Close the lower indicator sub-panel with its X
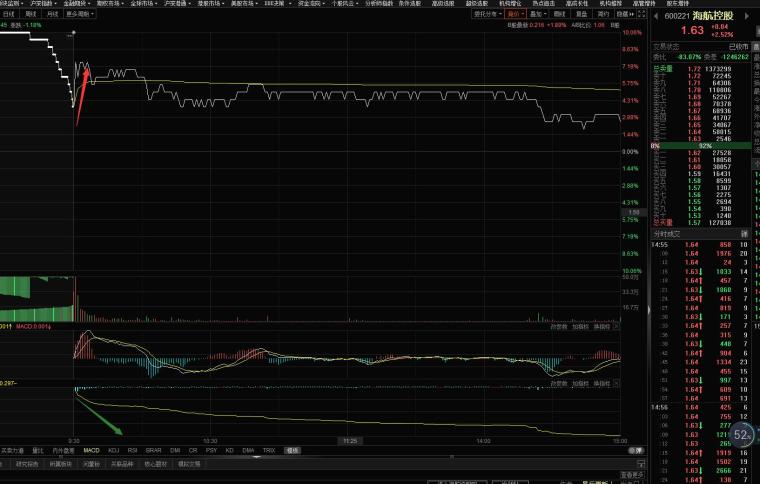760x484 pixels. pos(616,383)
